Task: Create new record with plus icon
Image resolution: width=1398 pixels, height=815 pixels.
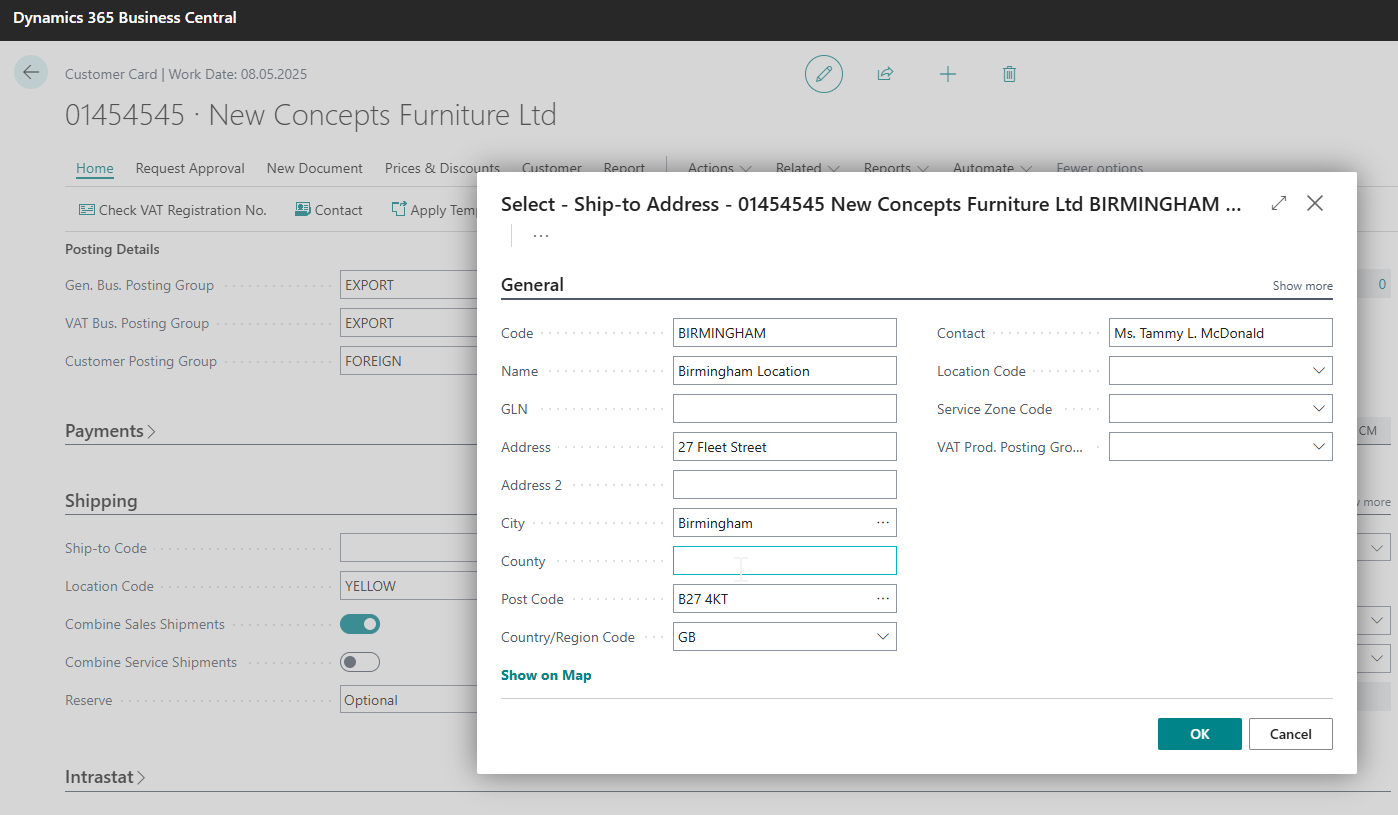Action: click(x=948, y=74)
